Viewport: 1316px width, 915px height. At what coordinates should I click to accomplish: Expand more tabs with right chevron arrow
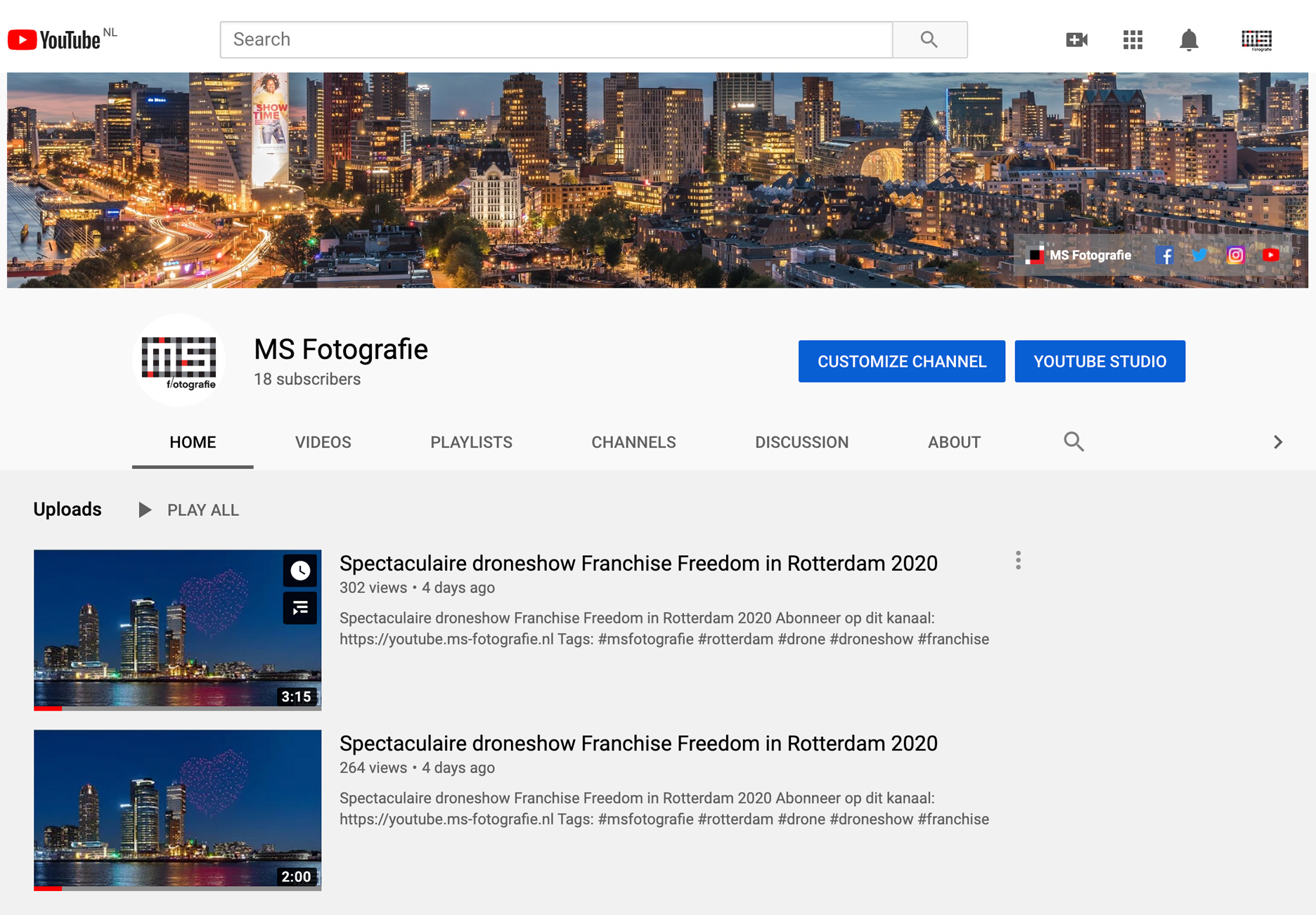pyautogui.click(x=1277, y=442)
